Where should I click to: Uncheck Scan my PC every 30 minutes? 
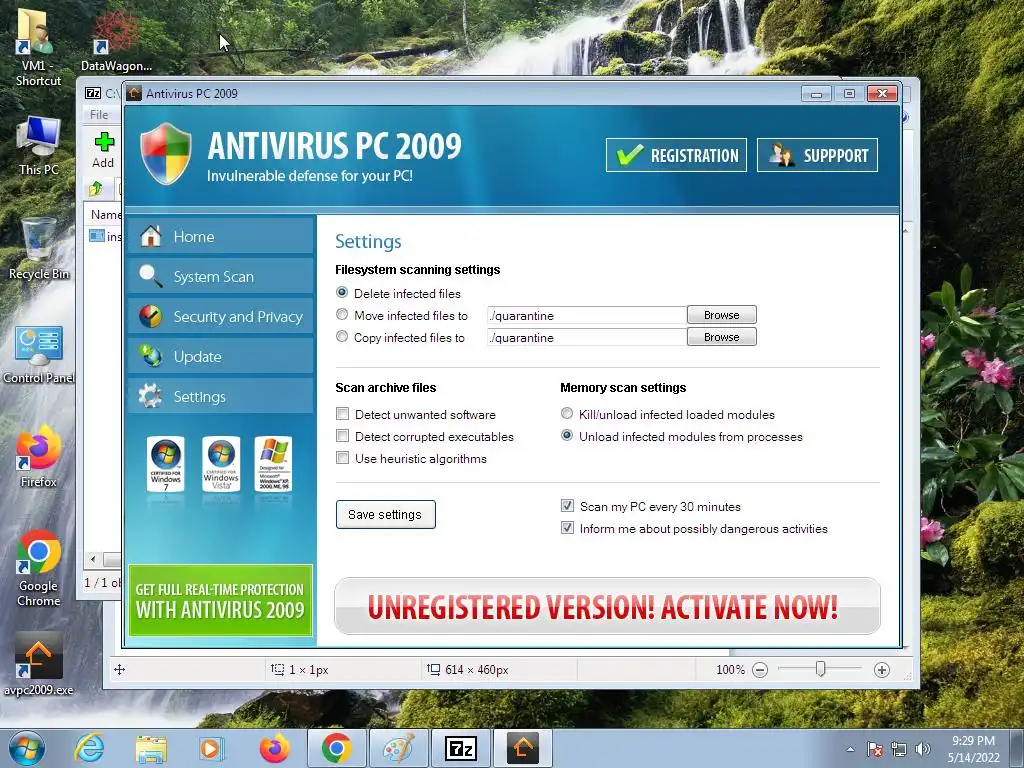(x=568, y=505)
